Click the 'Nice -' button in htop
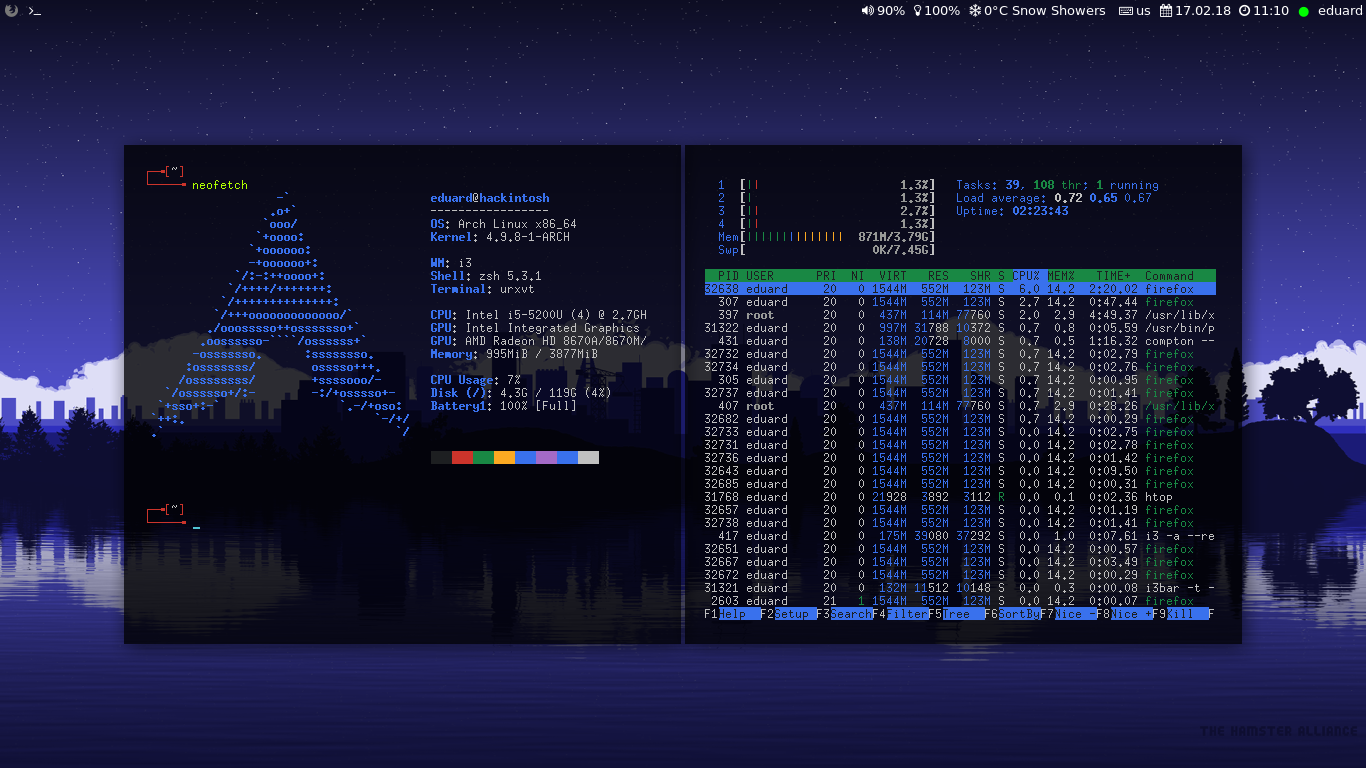Viewport: 1366px width, 768px height. coord(1075,614)
